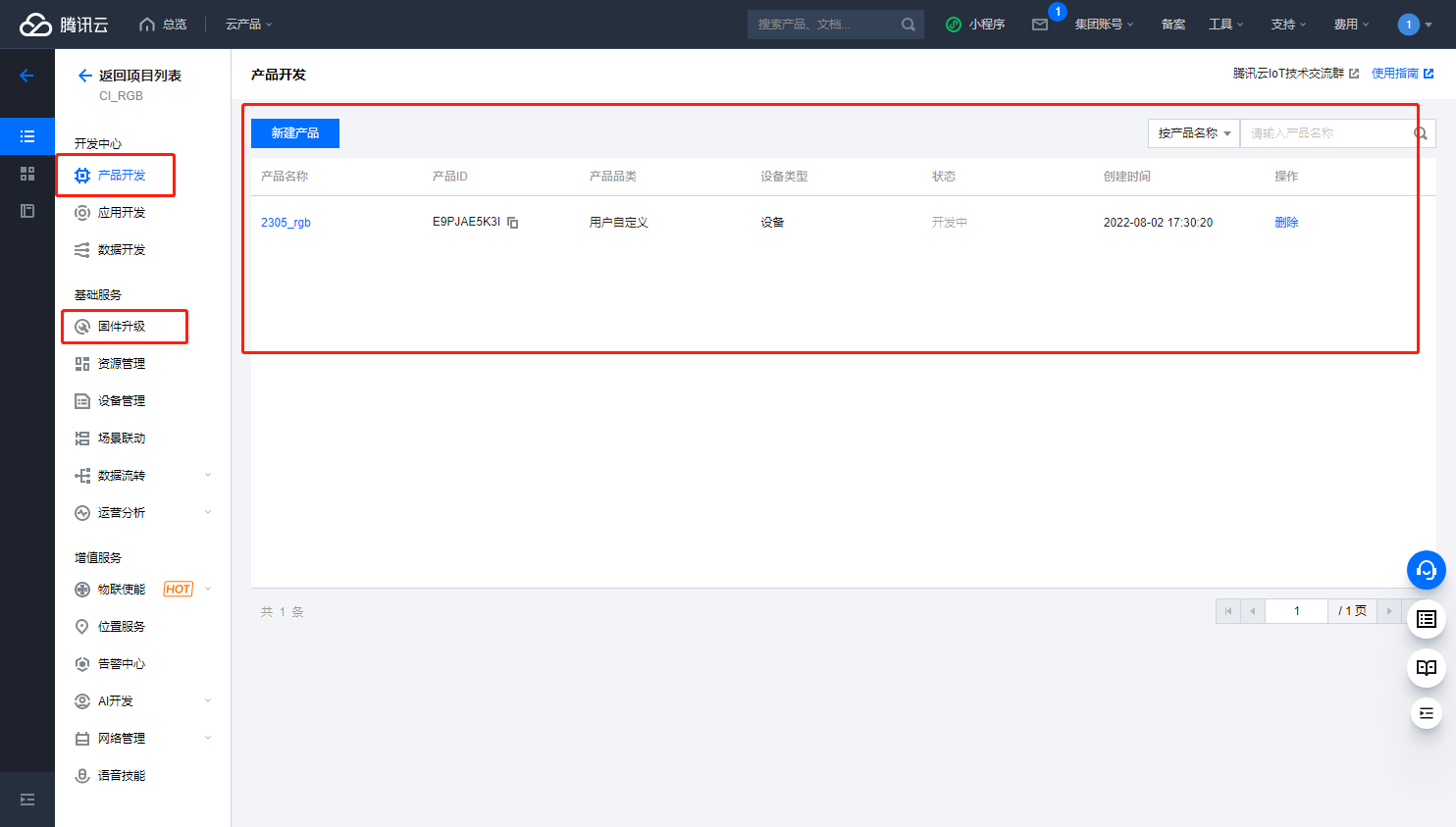Open the grid view icon in left rail
This screenshot has height=827, width=1456.
(x=27, y=174)
